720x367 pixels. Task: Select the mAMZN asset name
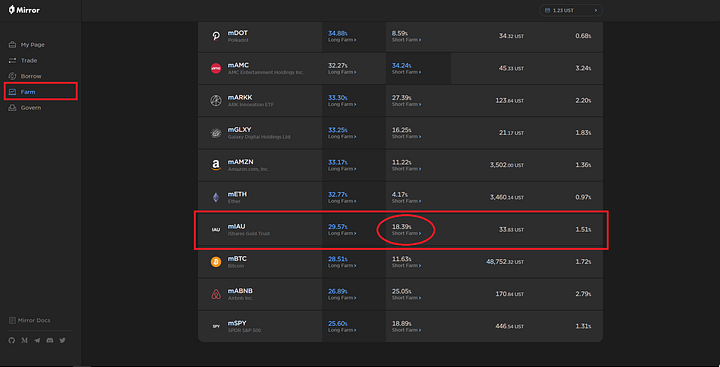pos(241,162)
